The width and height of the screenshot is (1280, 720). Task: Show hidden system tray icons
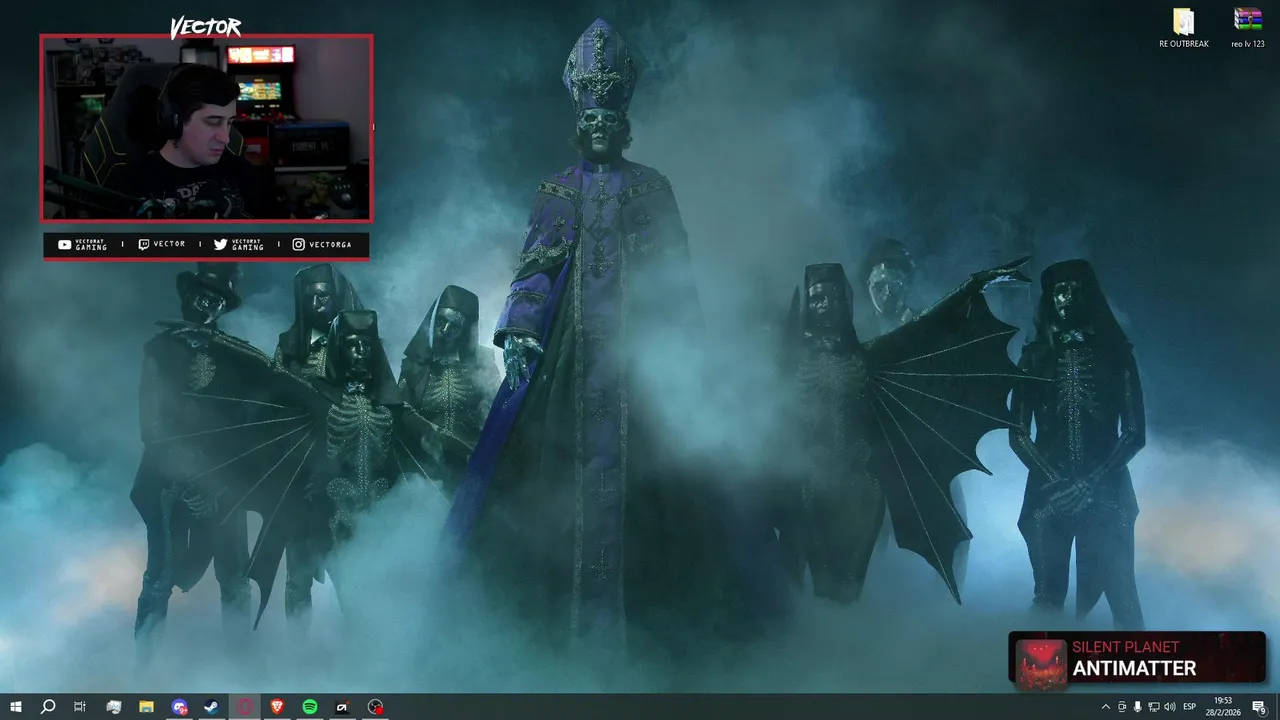pos(1105,707)
